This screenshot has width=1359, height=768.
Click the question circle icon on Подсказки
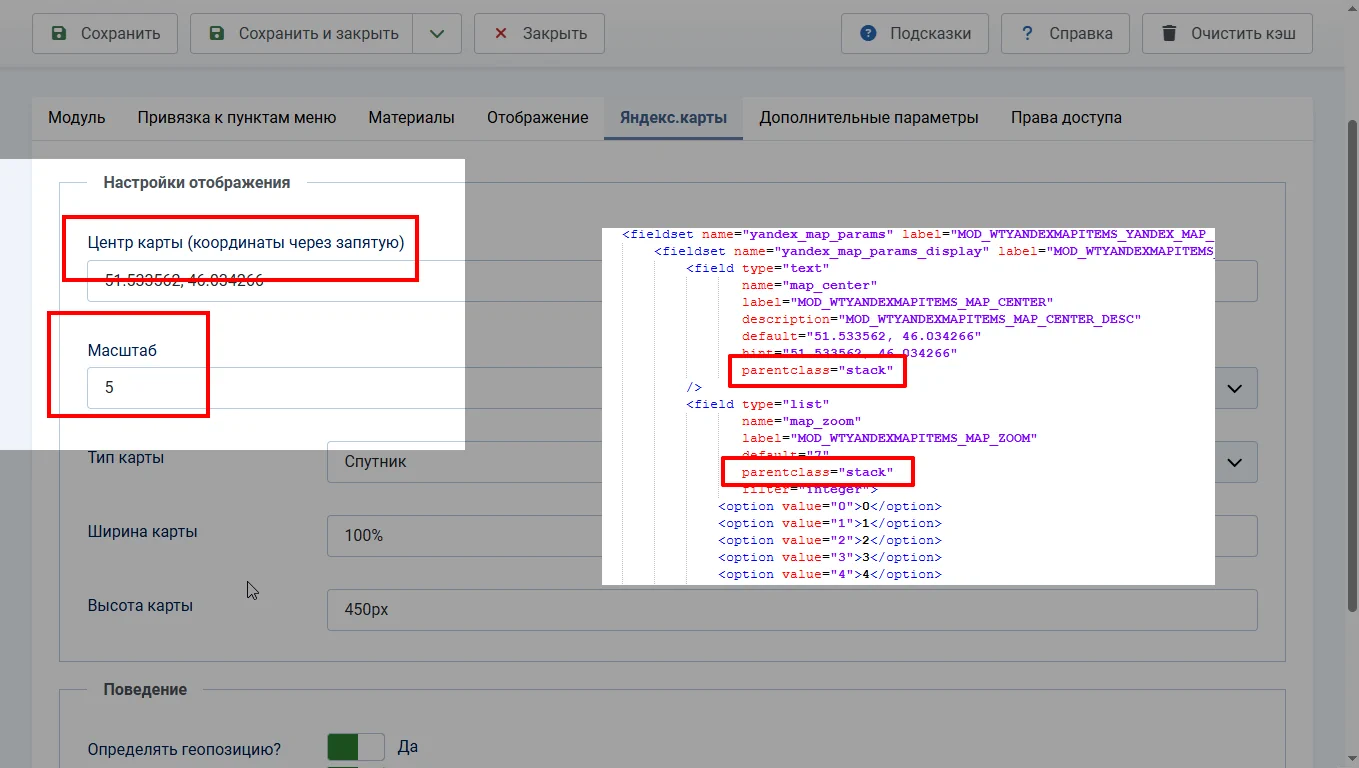pyautogui.click(x=869, y=33)
